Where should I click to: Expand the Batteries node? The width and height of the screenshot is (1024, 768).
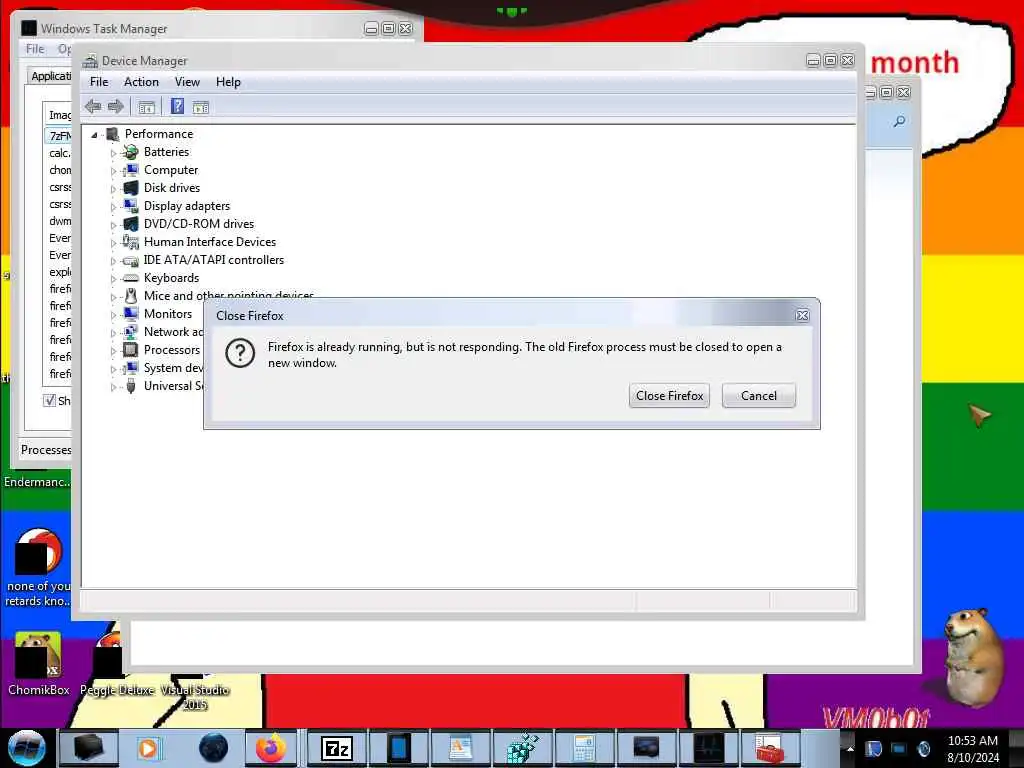tap(113, 153)
